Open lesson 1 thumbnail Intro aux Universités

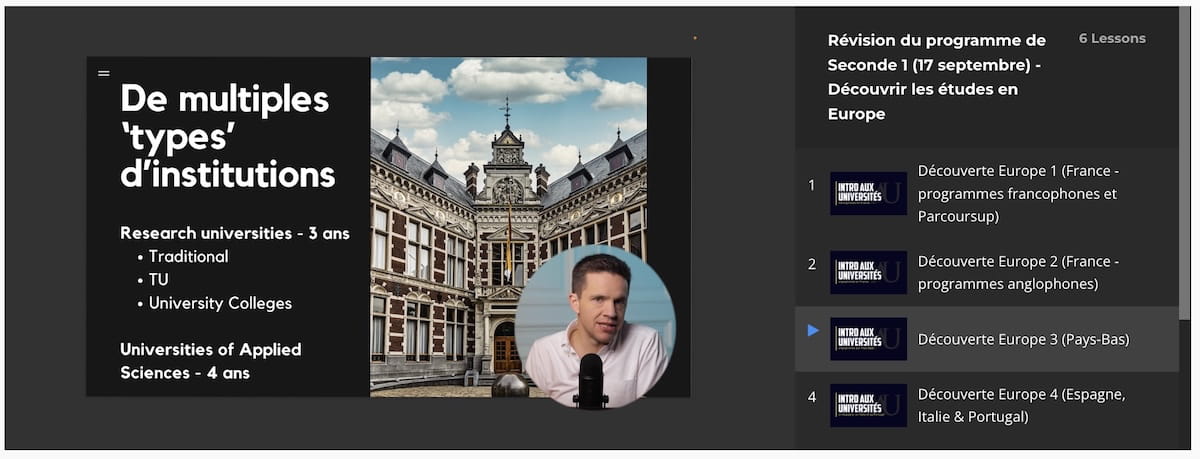868,194
